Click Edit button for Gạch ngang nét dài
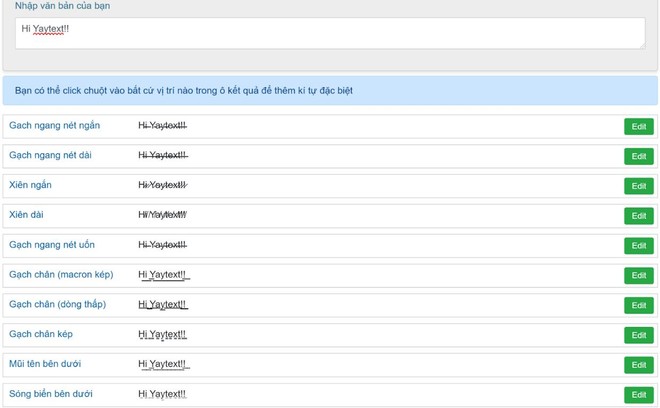Viewport: 660px width, 408px height. (x=639, y=156)
